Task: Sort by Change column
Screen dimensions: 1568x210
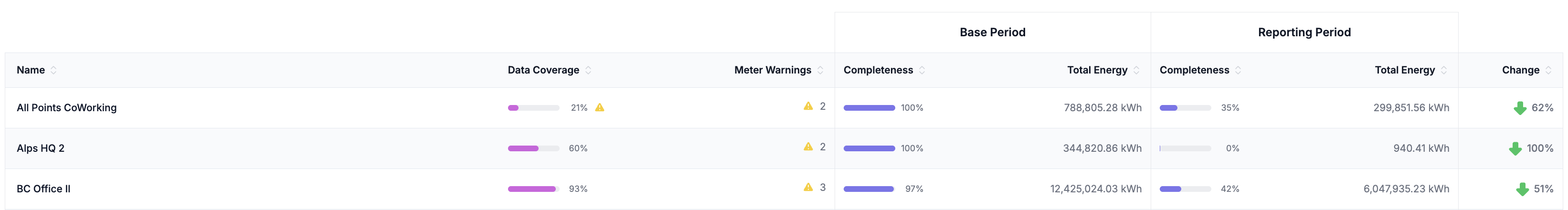Action: coord(1548,70)
